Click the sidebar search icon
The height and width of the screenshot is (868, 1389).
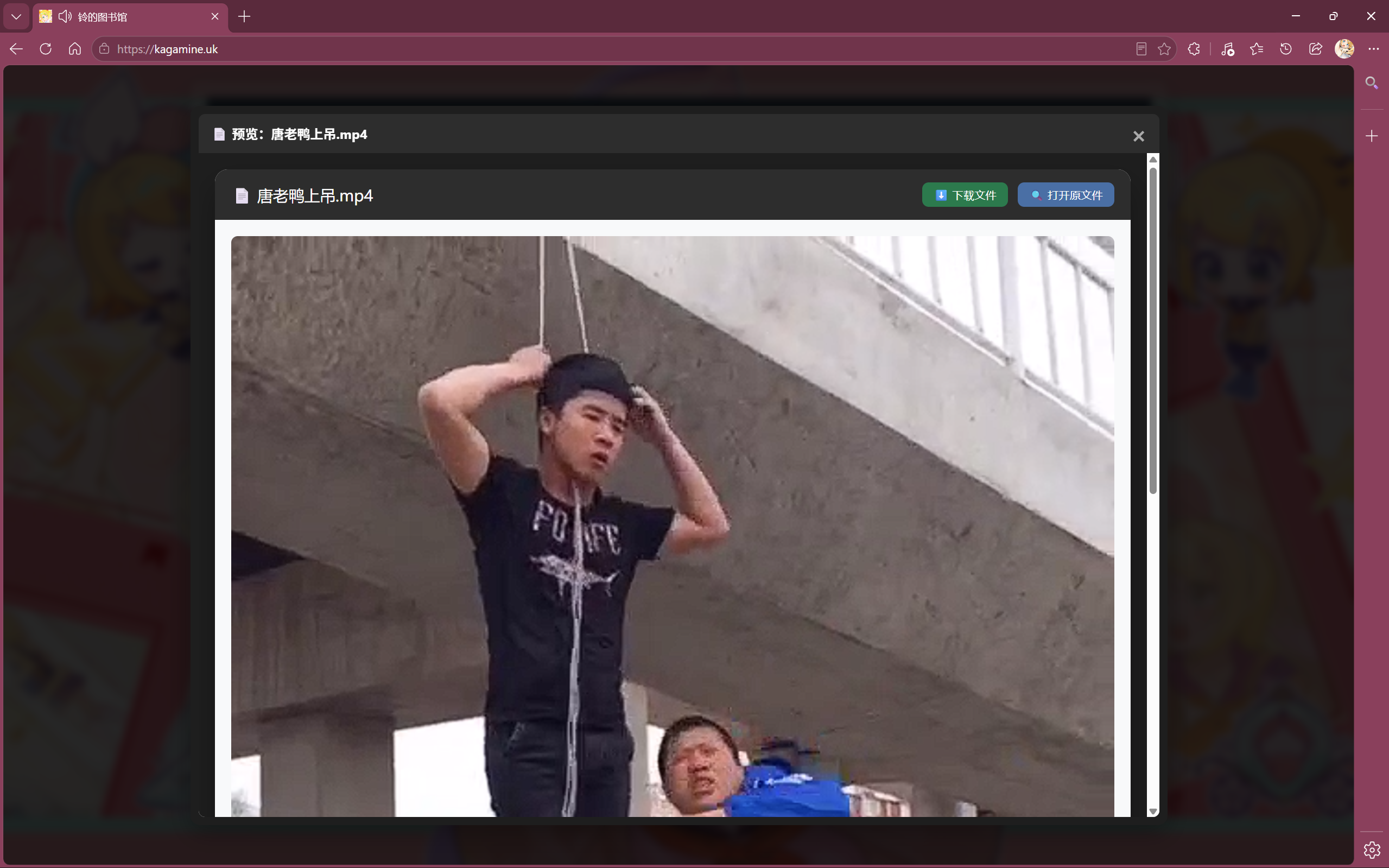[x=1371, y=83]
